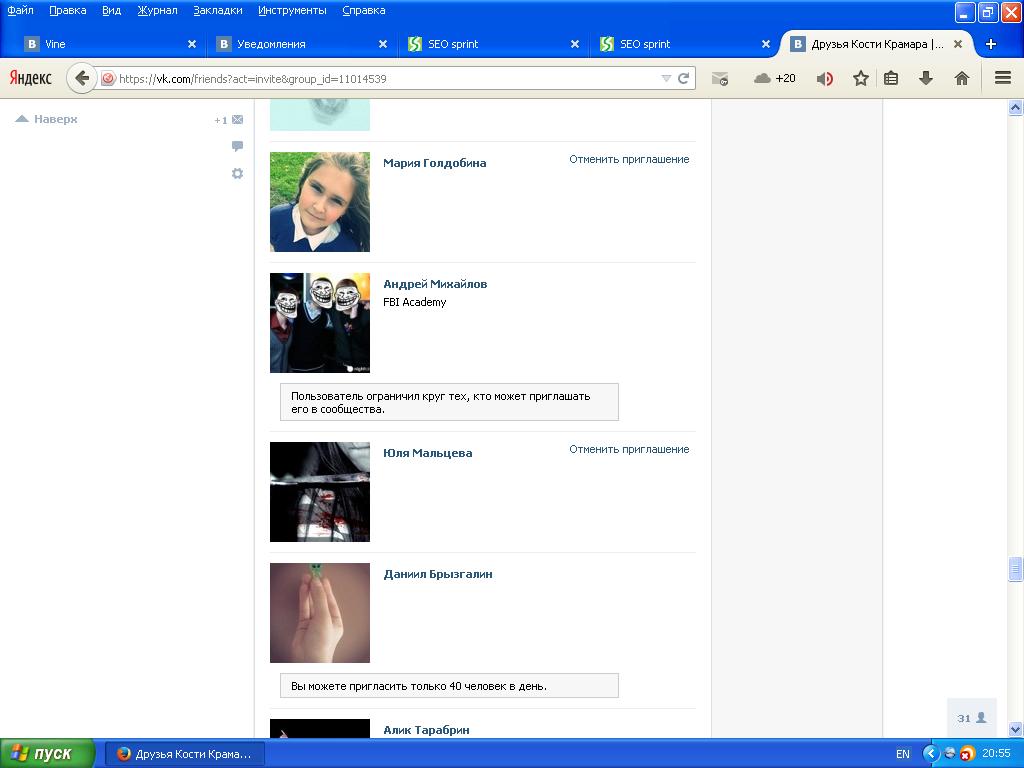The height and width of the screenshot is (768, 1024).
Task: Click Андрей Михайлов troll-face photo
Action: pos(320,323)
